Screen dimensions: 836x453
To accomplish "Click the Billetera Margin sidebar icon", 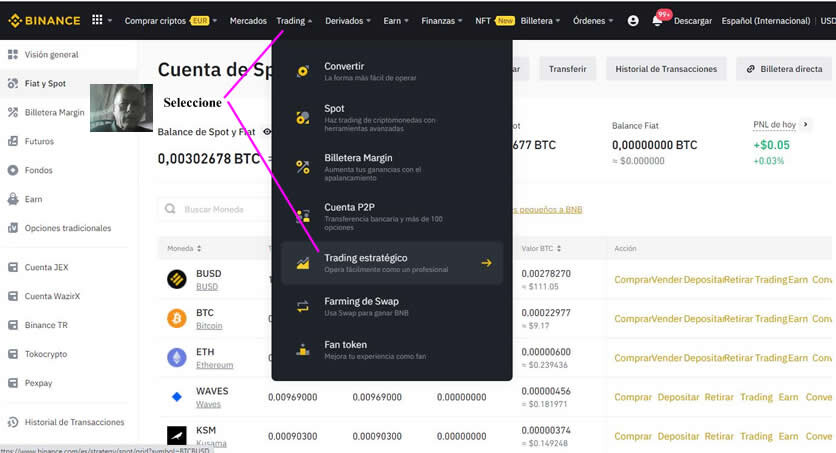I will point(13,112).
